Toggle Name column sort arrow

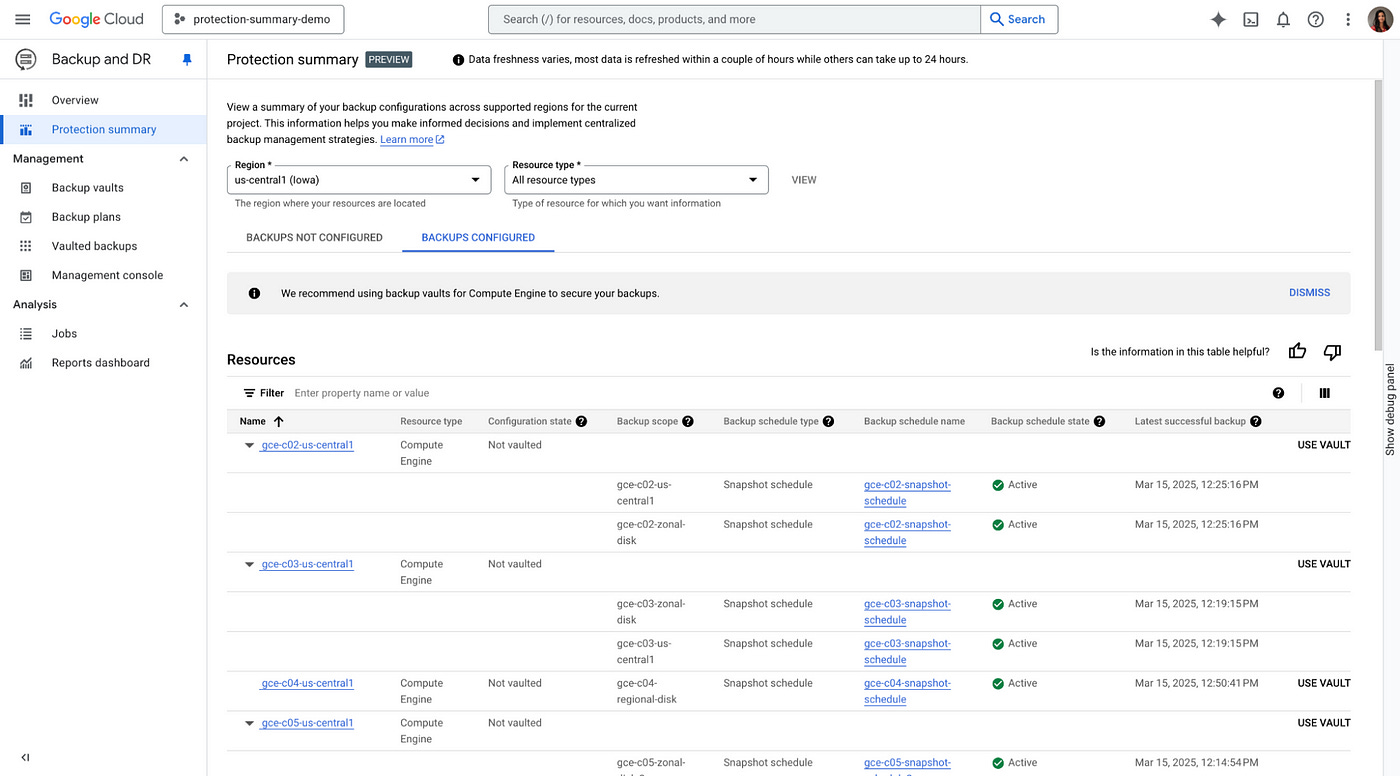[279, 421]
